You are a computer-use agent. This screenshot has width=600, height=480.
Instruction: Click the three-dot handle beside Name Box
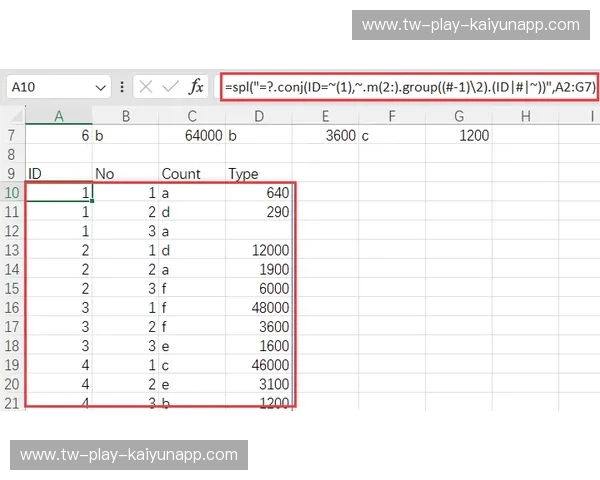[x=122, y=87]
